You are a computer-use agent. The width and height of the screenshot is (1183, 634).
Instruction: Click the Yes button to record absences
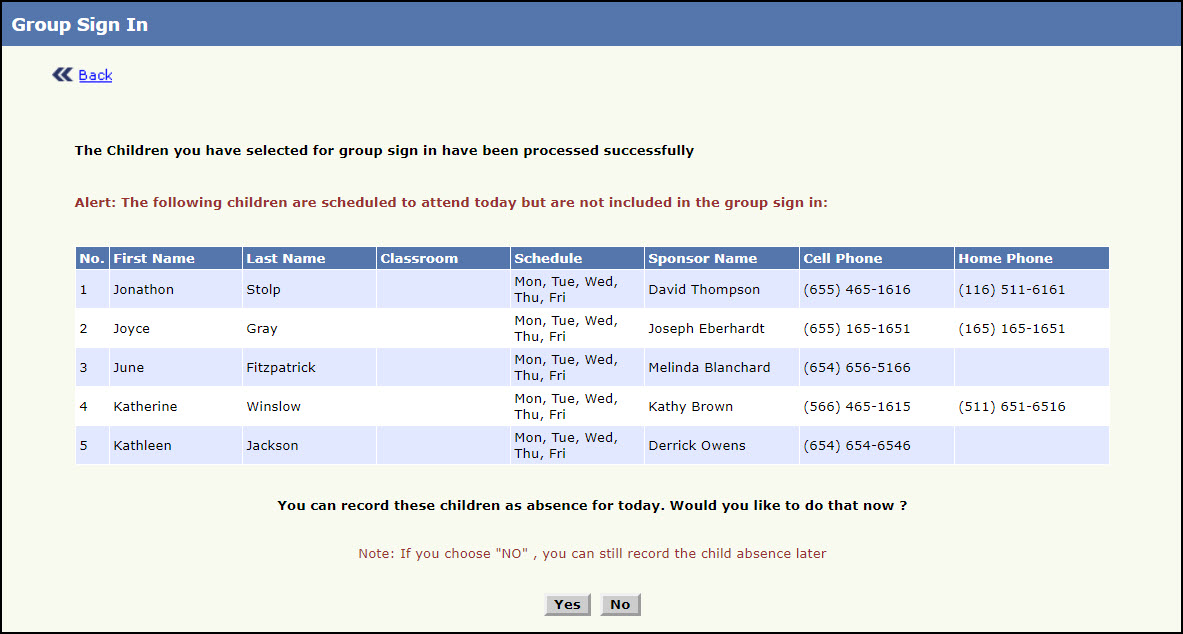(566, 604)
